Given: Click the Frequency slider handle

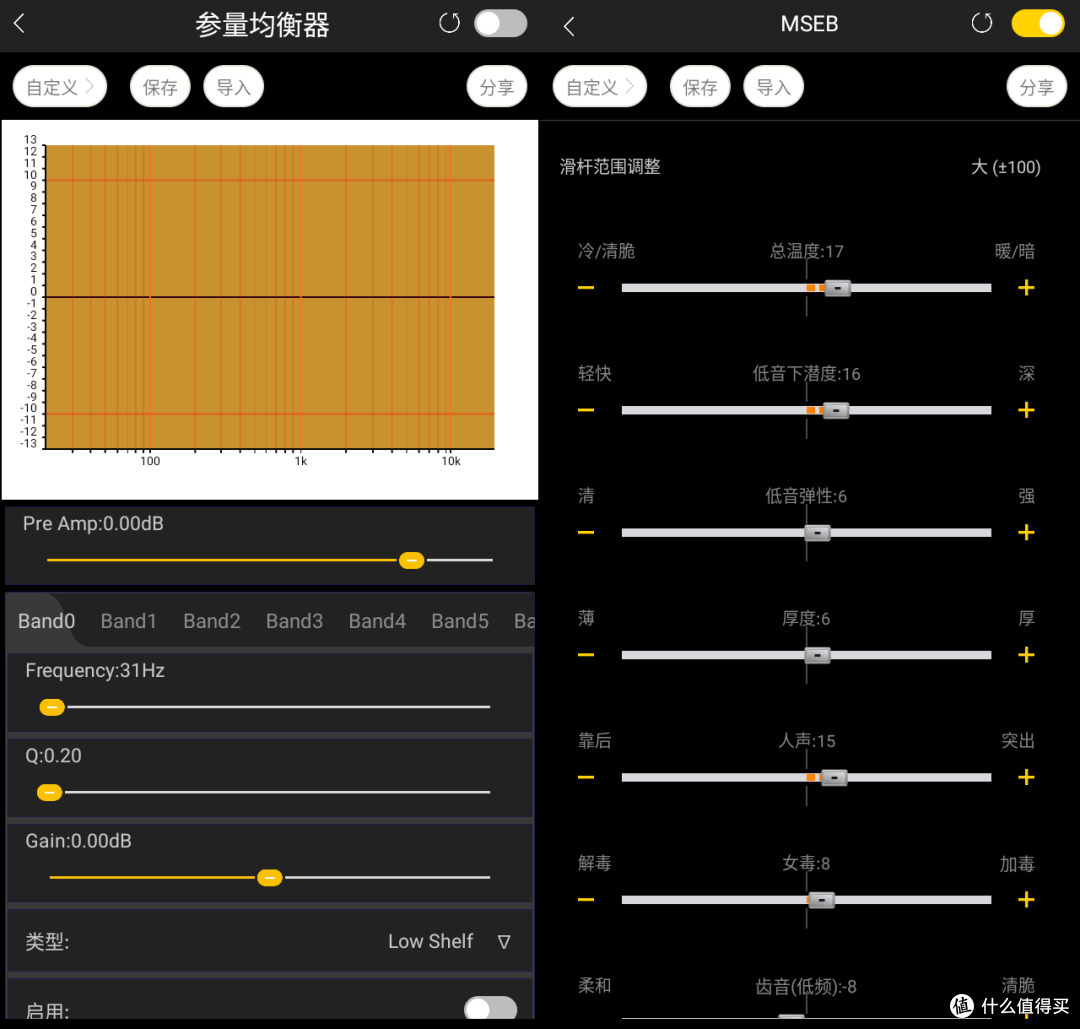Looking at the screenshot, I should (x=52, y=707).
